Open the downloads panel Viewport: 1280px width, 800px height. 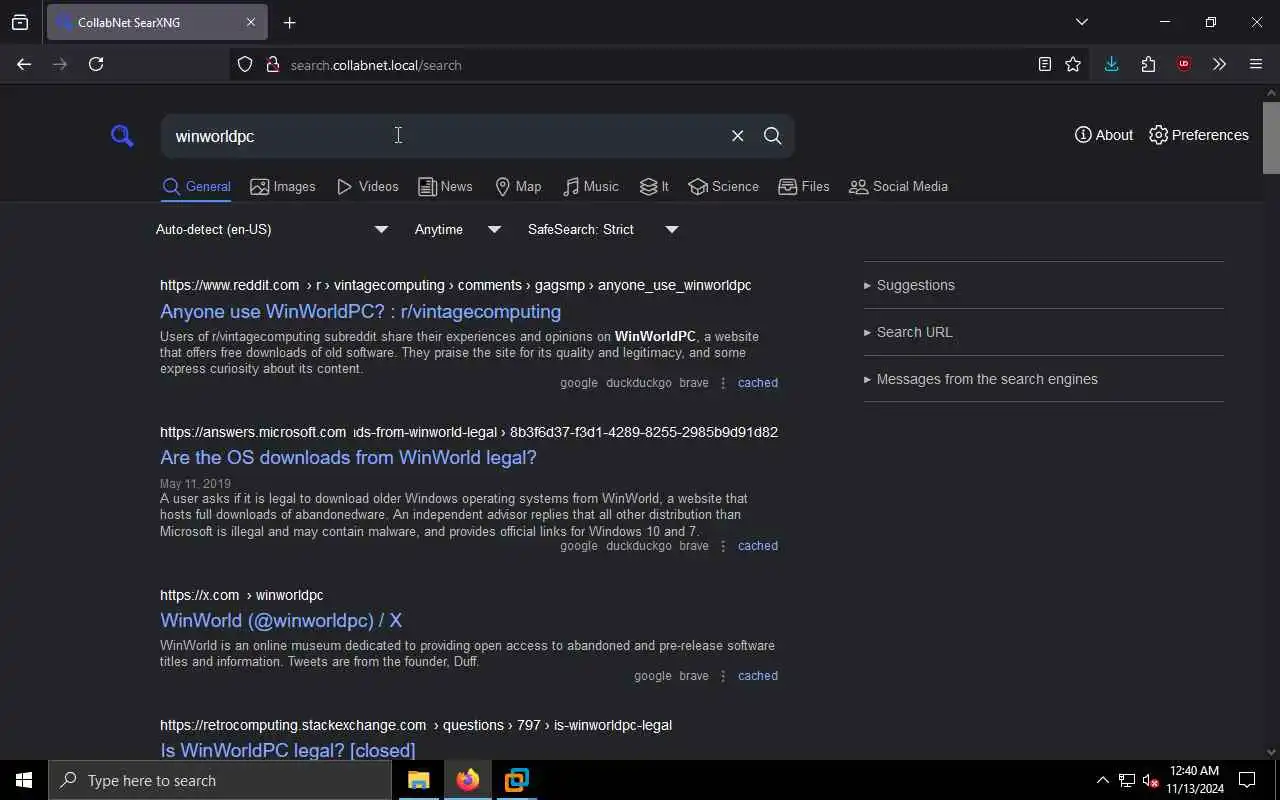click(x=1111, y=64)
